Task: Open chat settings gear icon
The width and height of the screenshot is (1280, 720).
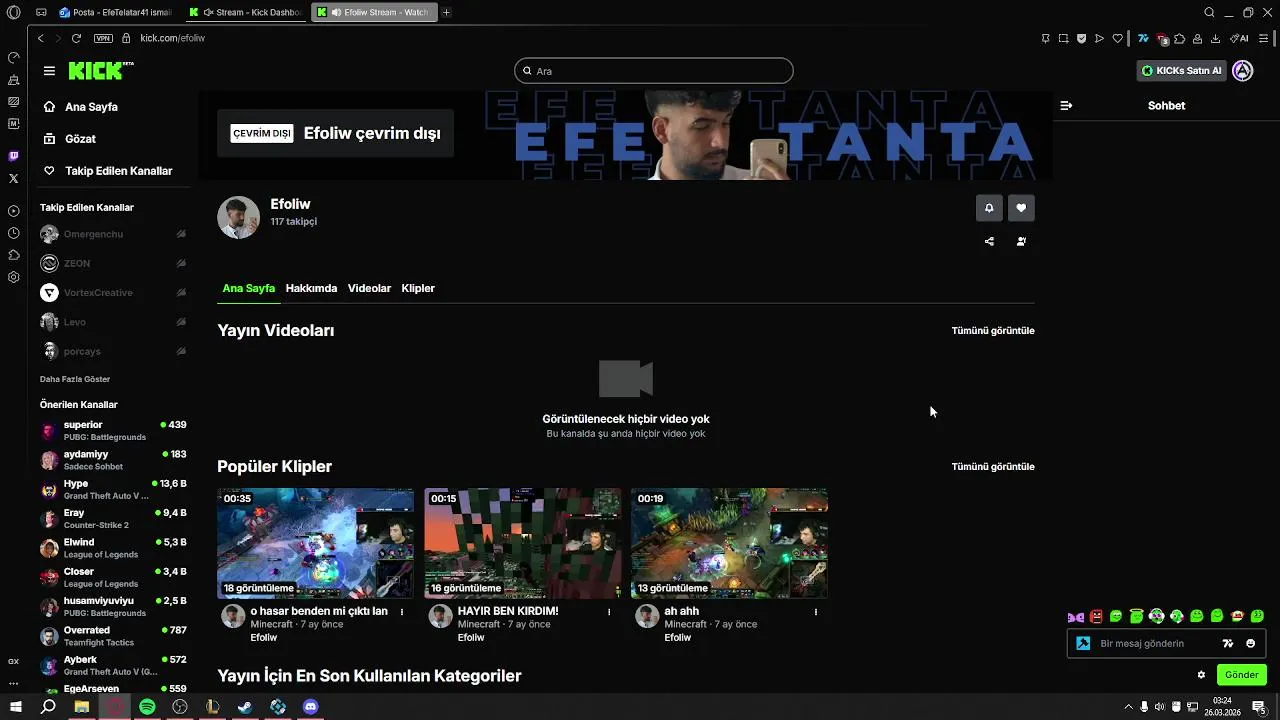Action: pos(1201,675)
